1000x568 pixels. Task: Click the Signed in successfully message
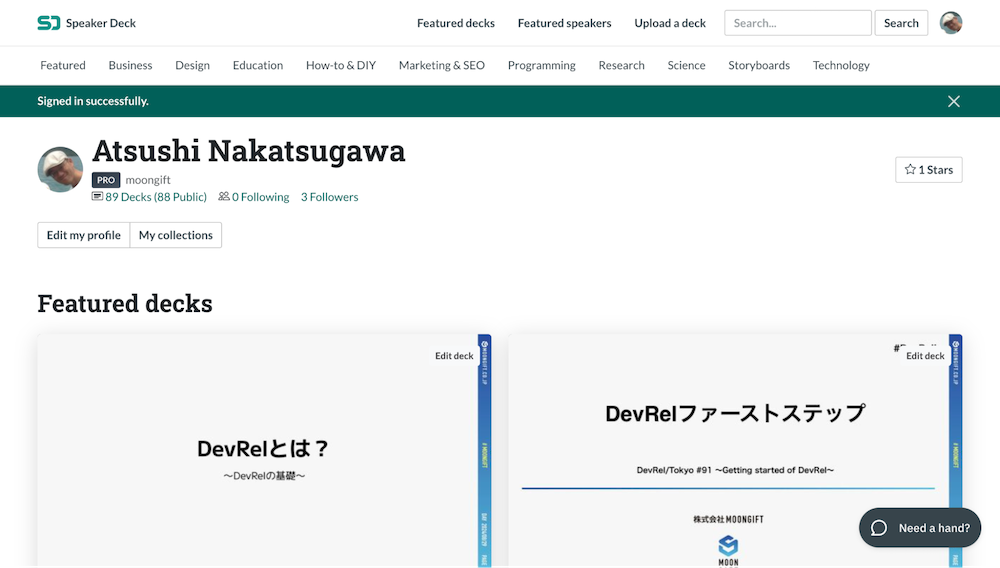pyautogui.click(x=92, y=101)
